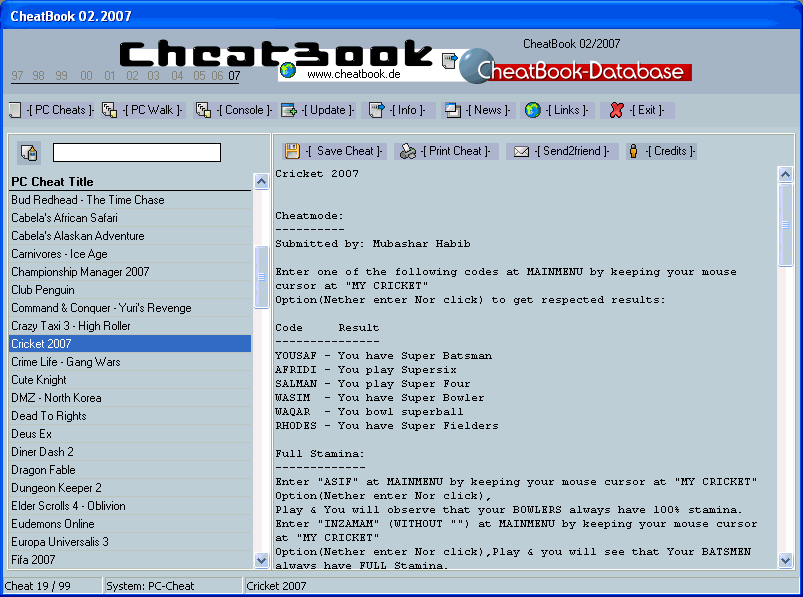
Task: Click inside the search input field
Action: coord(137,152)
